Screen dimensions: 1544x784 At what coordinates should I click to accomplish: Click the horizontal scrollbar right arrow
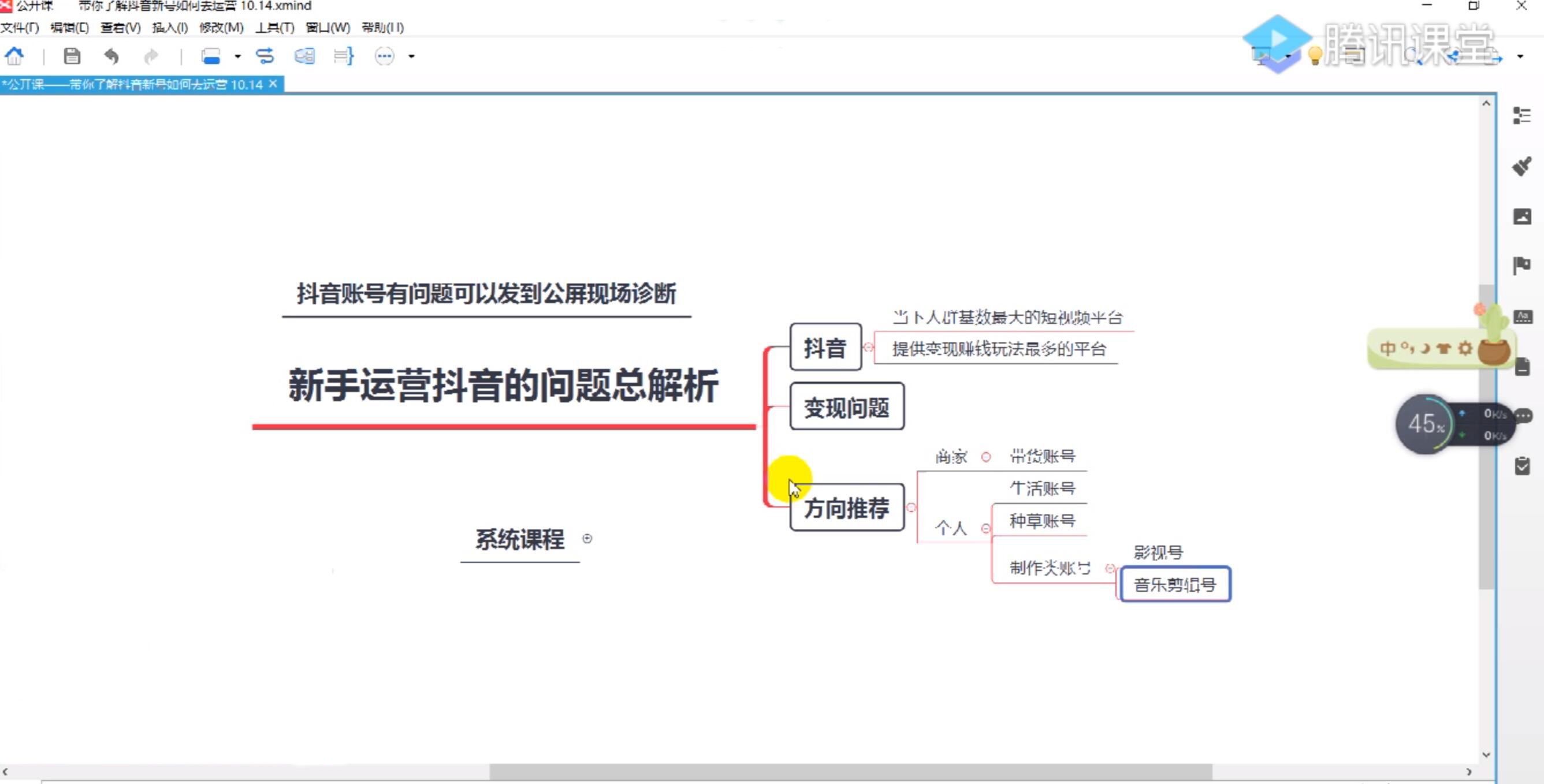1468,772
